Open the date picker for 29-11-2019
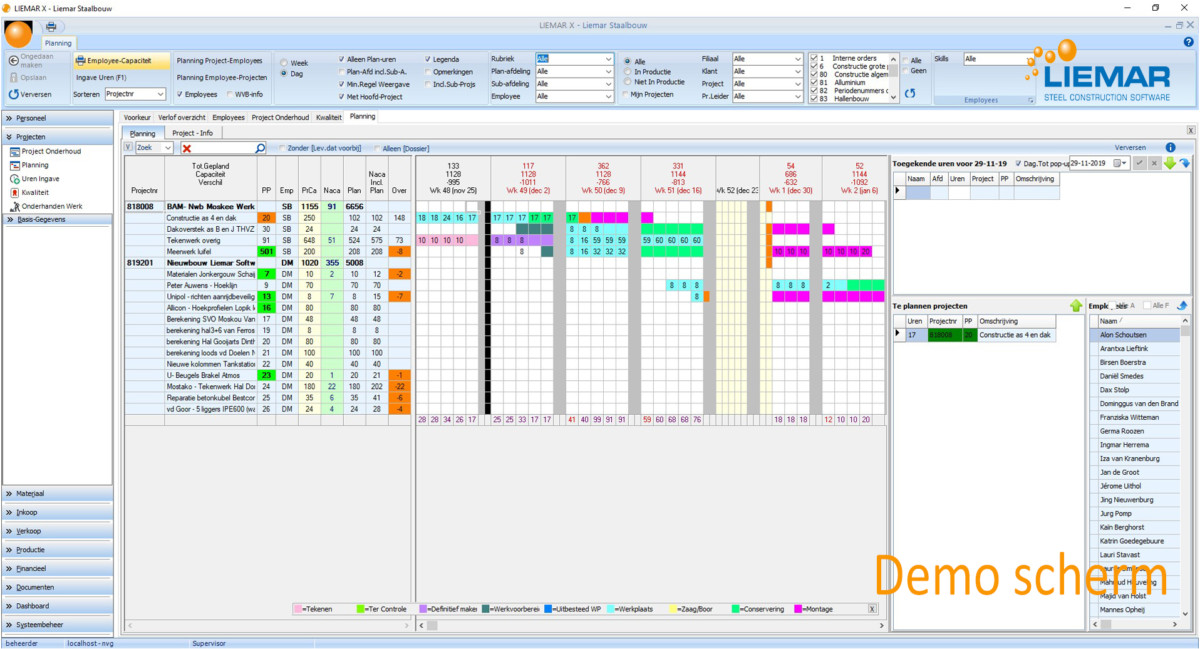1200x649 pixels. point(1122,162)
